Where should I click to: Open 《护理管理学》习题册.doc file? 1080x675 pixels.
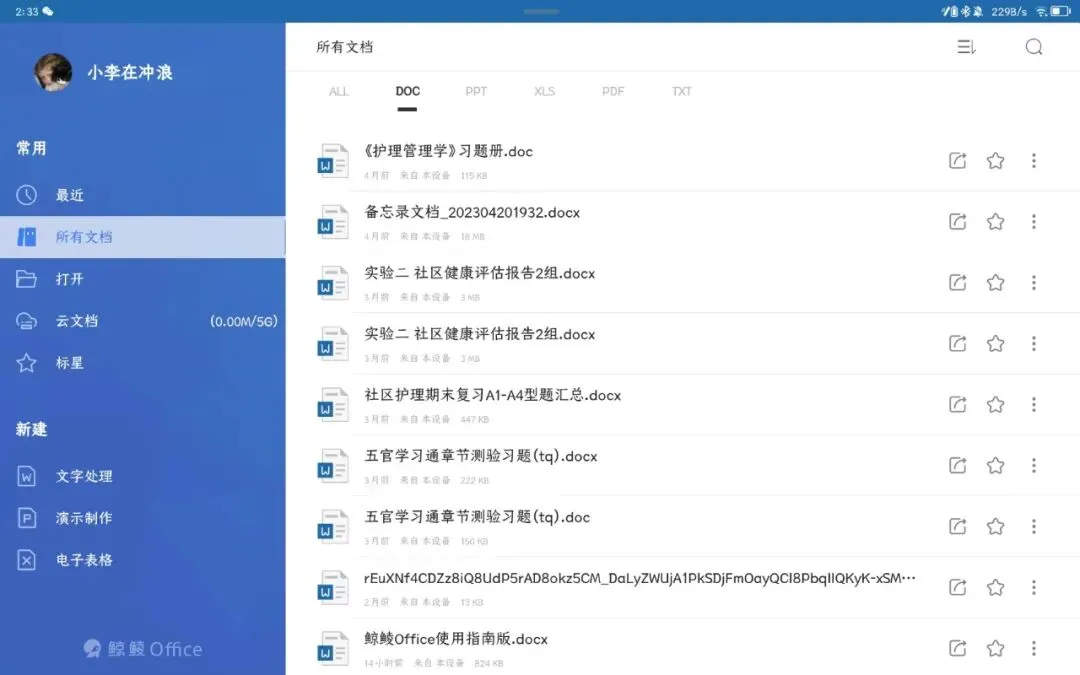(448, 152)
